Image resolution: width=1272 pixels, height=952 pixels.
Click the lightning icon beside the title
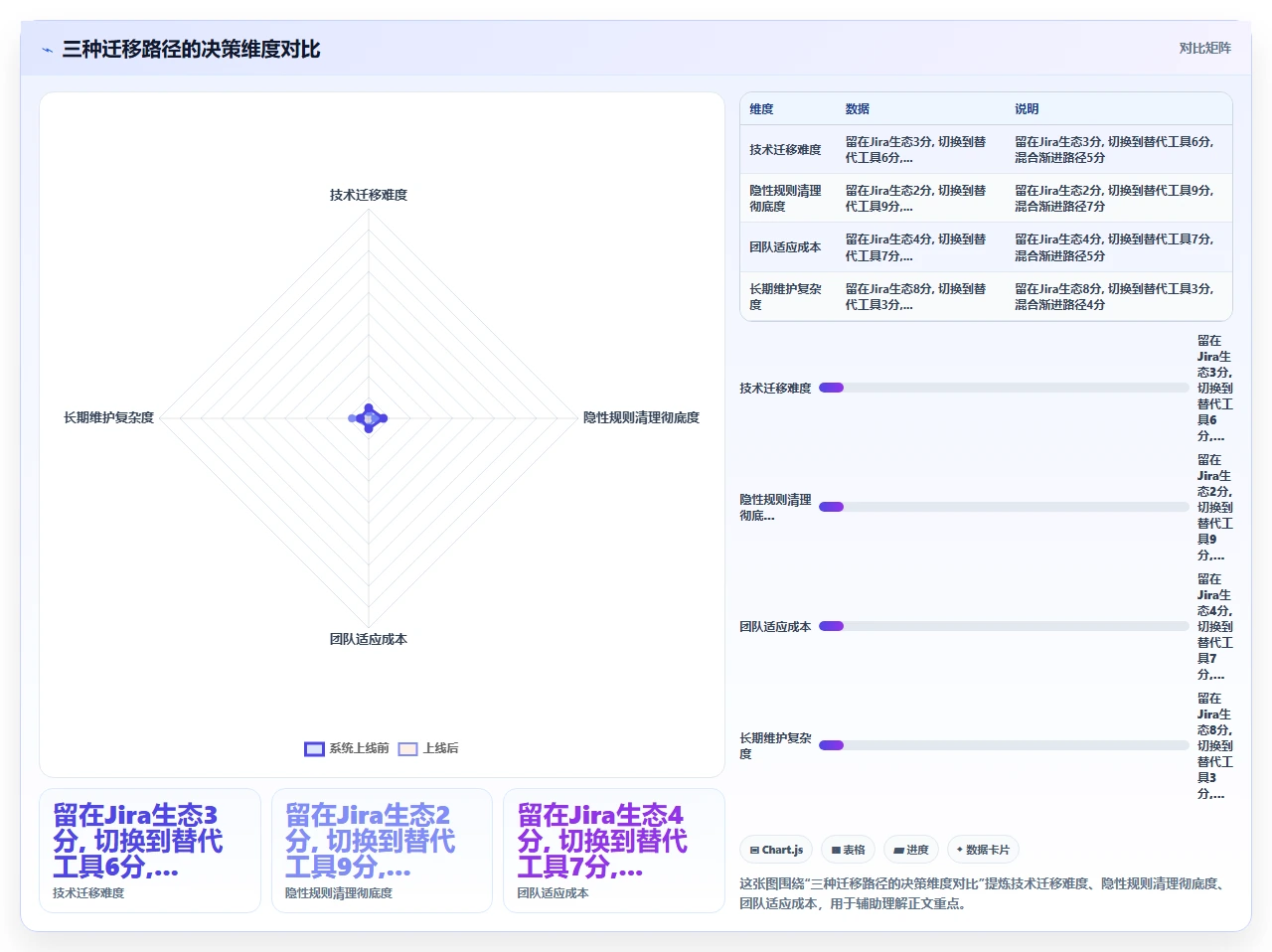pyautogui.click(x=47, y=50)
